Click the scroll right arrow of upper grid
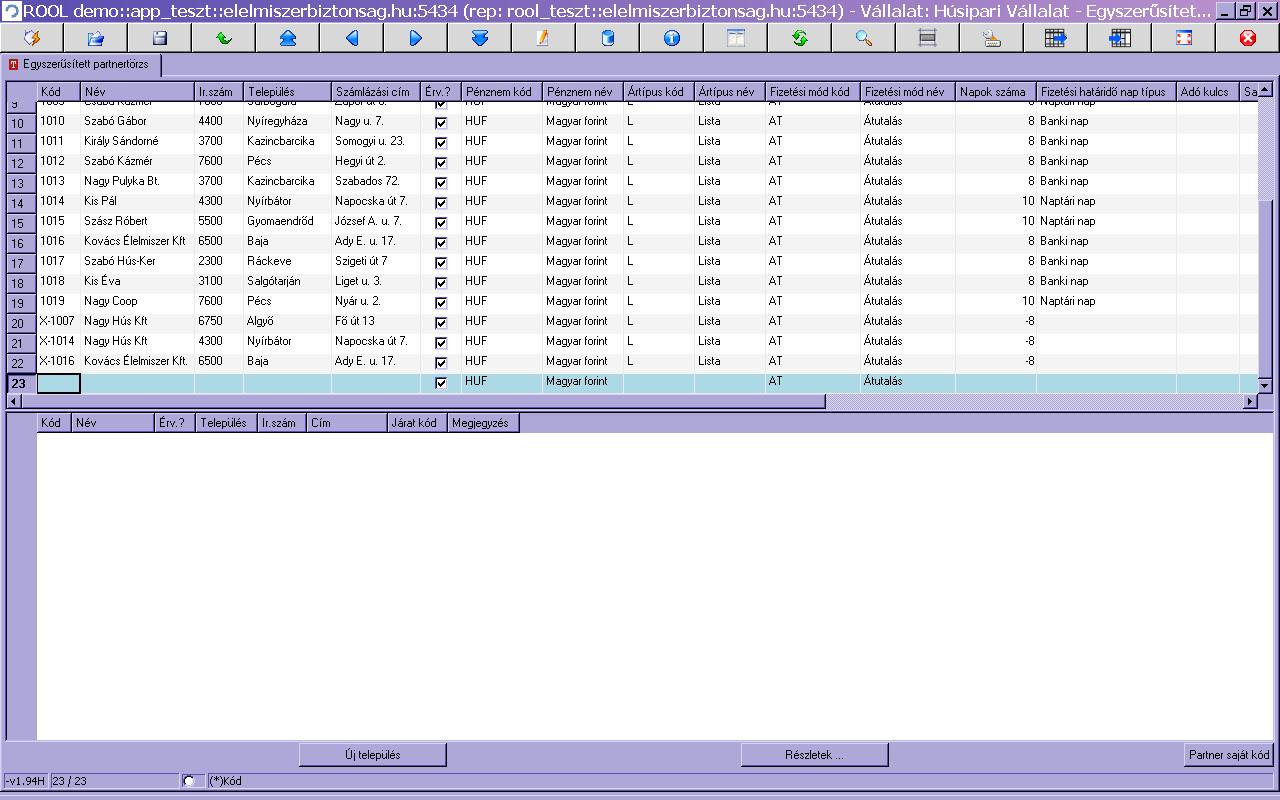 [1251, 402]
